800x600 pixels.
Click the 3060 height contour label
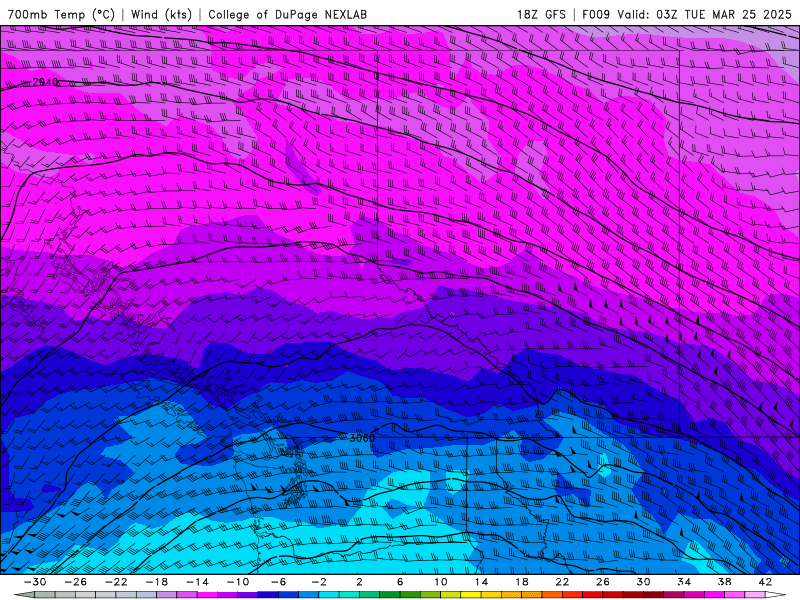point(363,438)
